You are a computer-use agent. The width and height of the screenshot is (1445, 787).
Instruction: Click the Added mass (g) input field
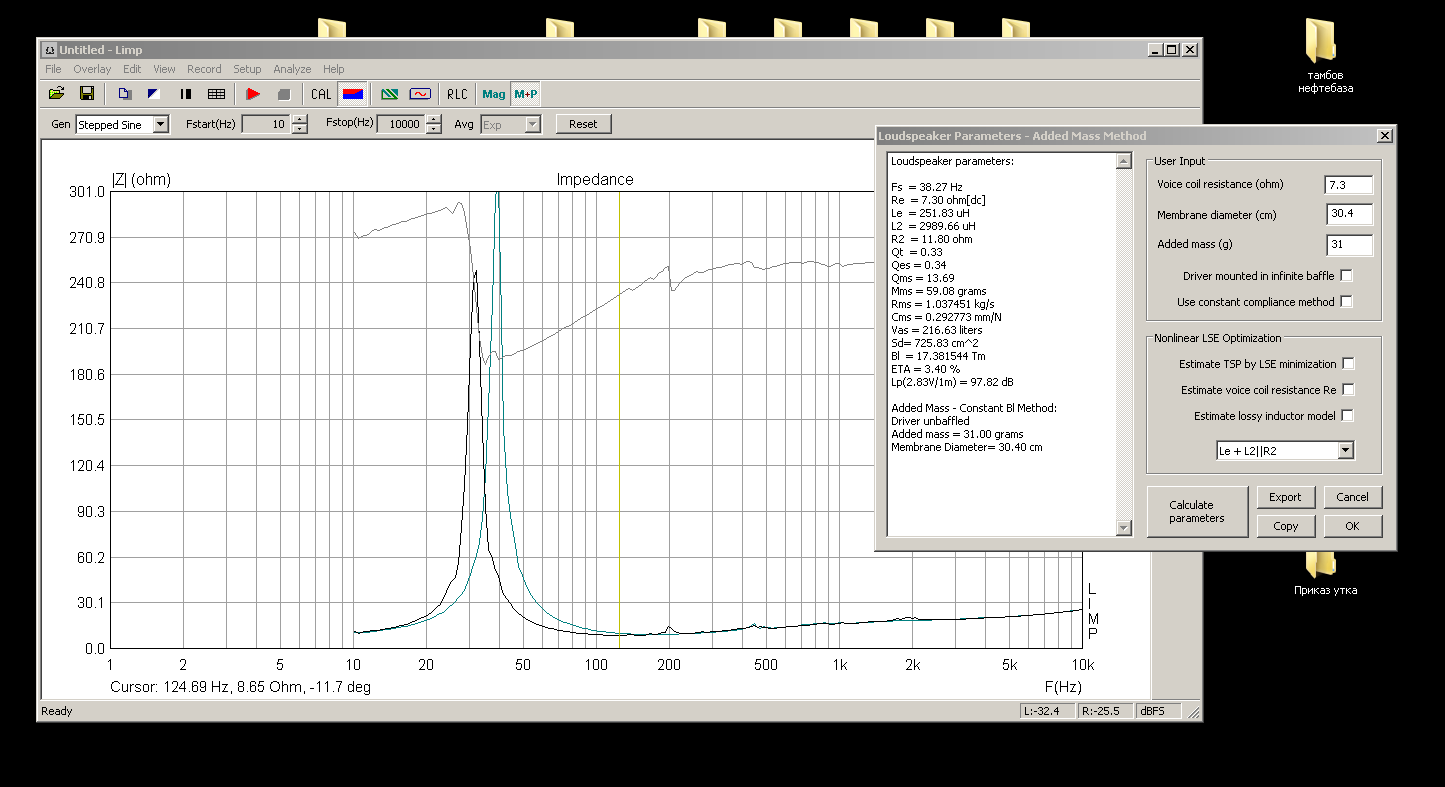(1348, 245)
